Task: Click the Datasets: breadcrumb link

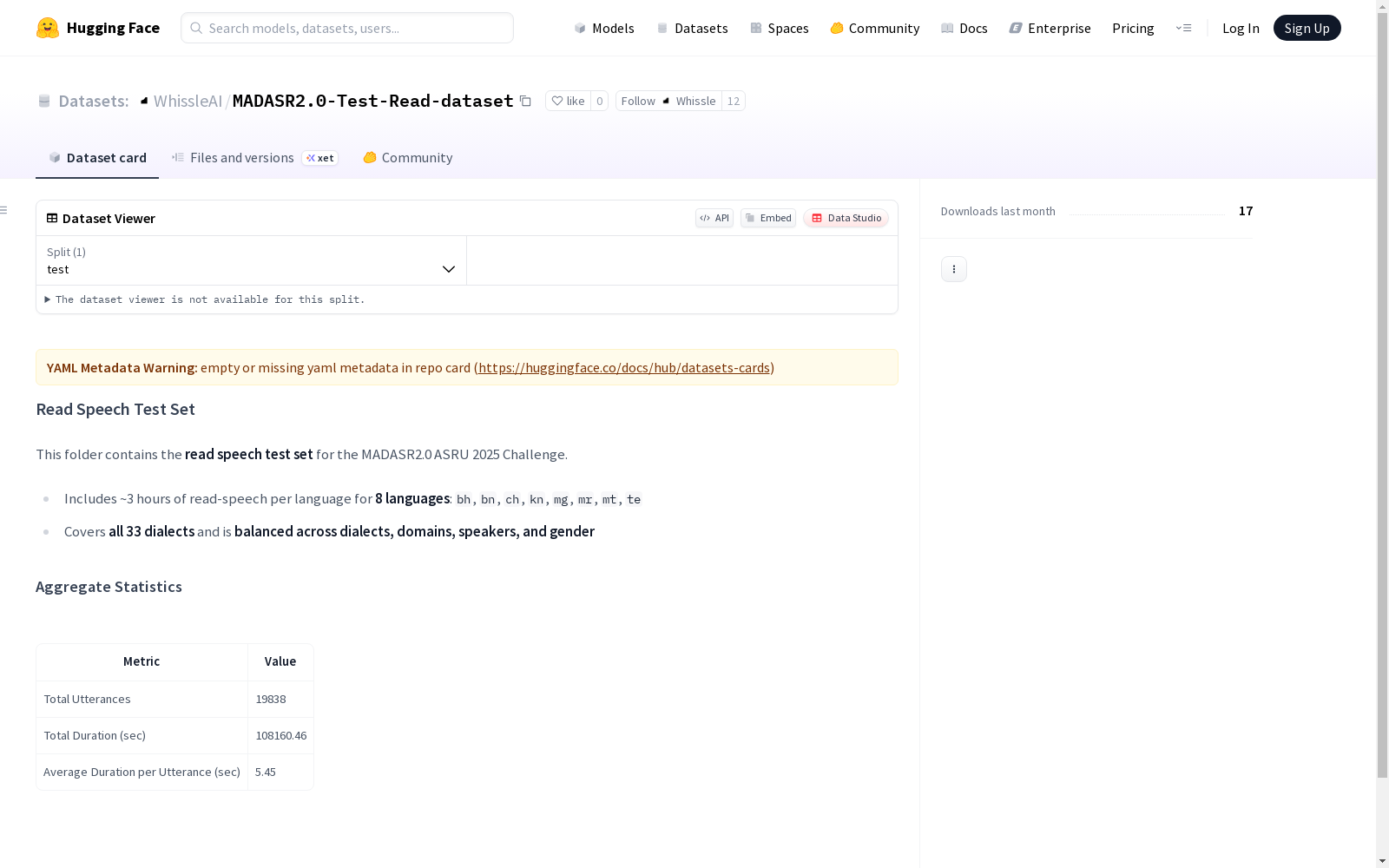Action: tap(94, 101)
